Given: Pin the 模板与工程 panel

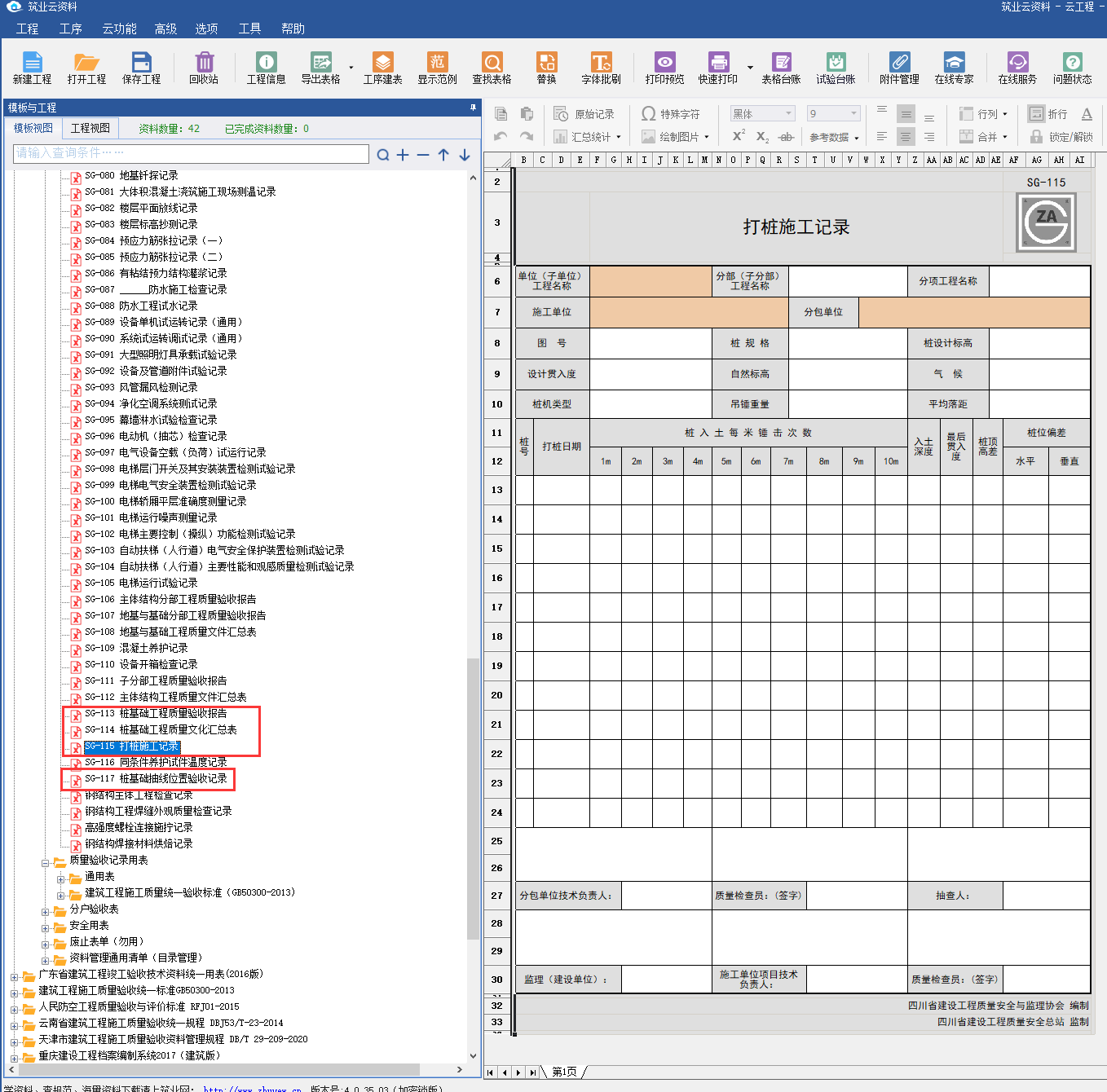Looking at the screenshot, I should point(473,108).
